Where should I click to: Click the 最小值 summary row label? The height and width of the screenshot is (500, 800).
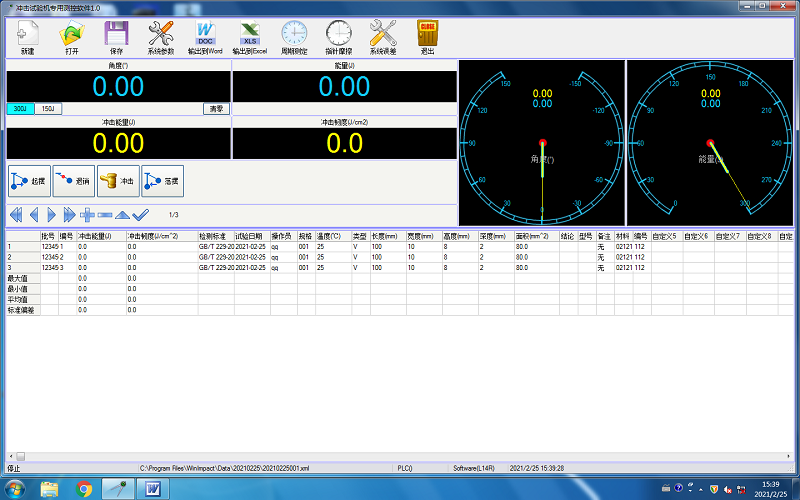point(23,289)
